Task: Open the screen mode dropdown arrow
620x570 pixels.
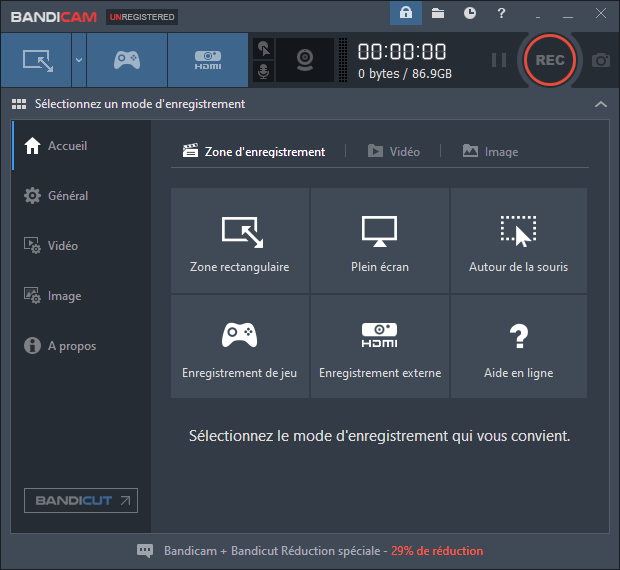Action: click(79, 60)
